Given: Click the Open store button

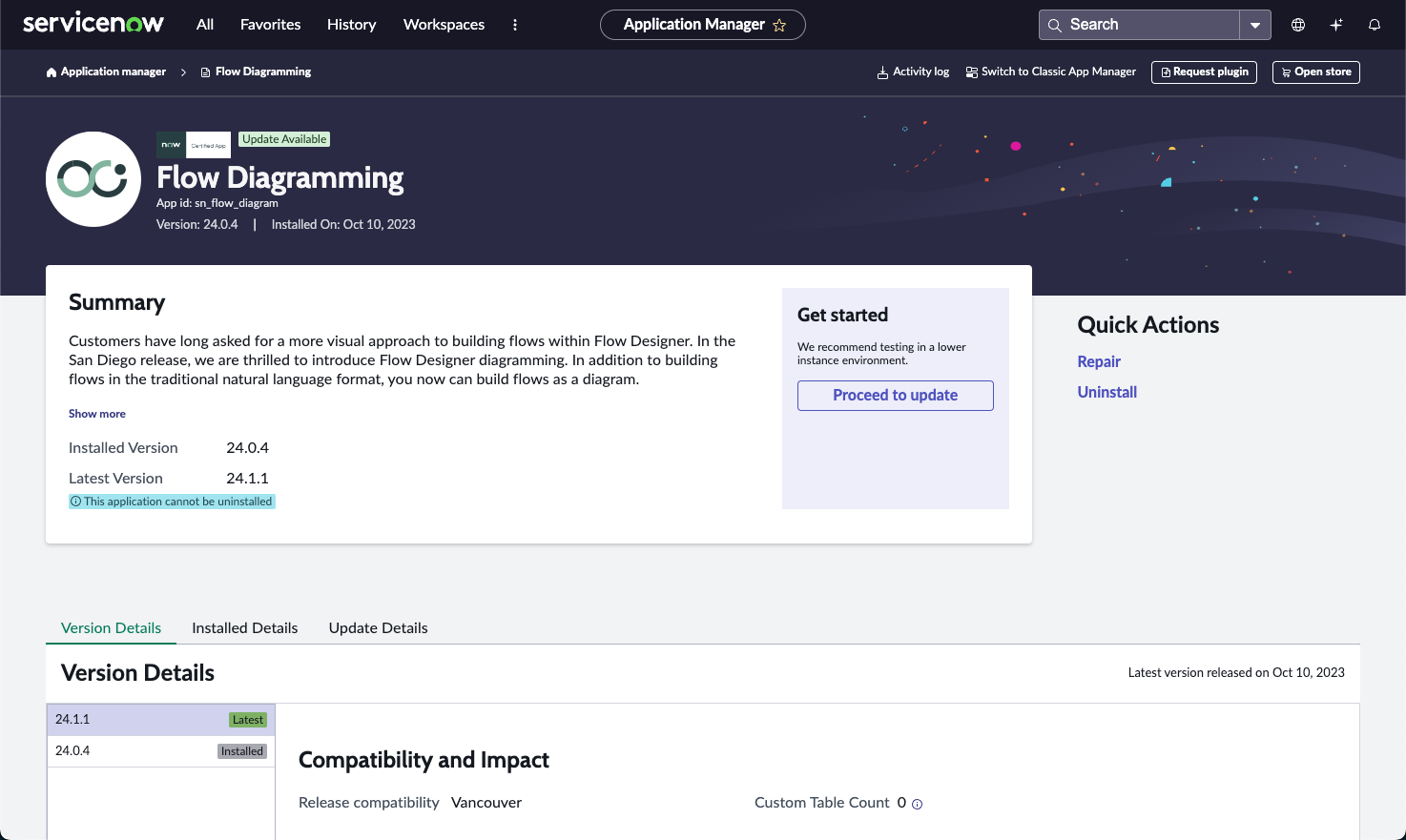Looking at the screenshot, I should (1316, 72).
